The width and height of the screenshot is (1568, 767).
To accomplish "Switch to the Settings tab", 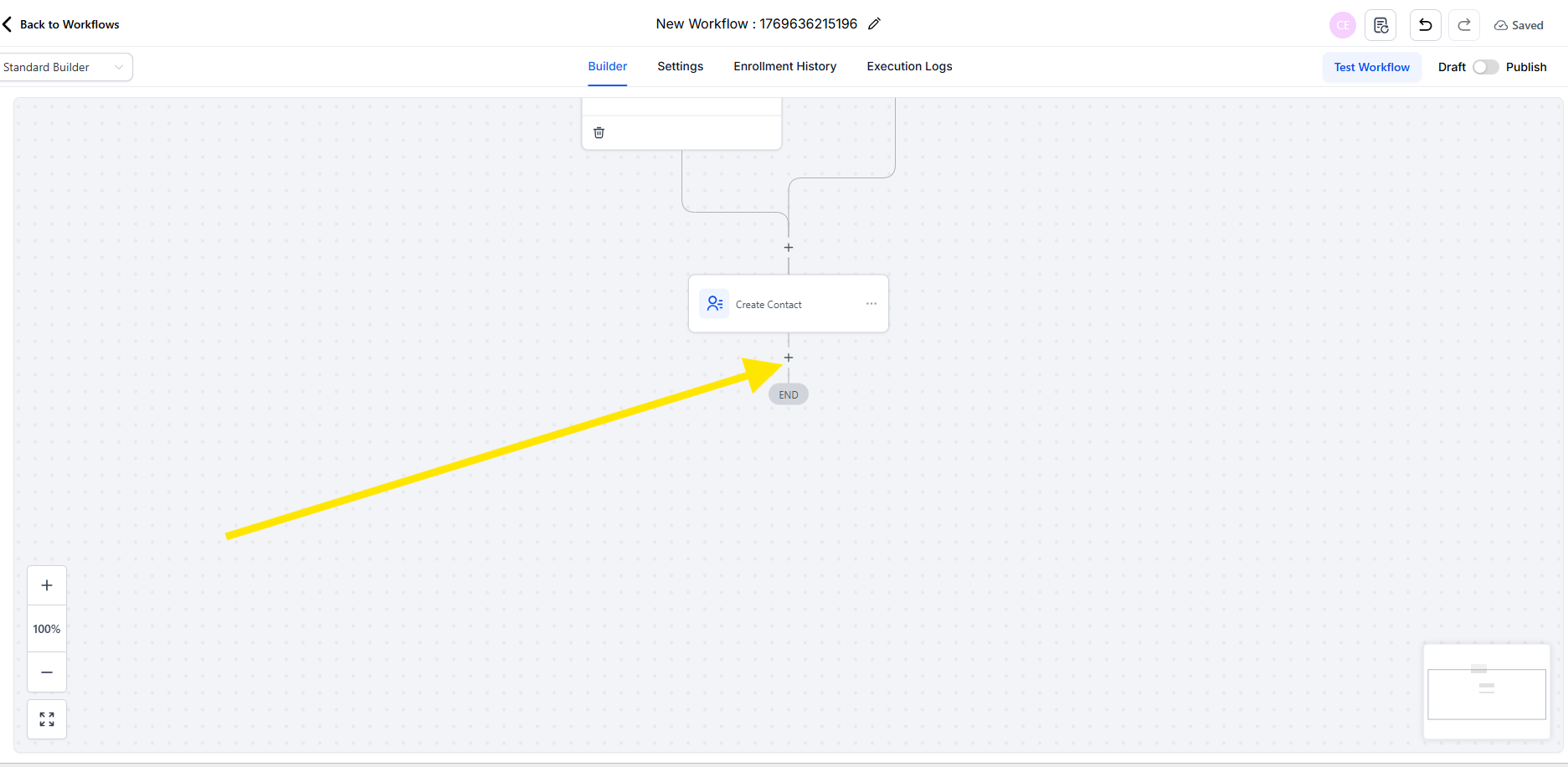I will point(680,67).
